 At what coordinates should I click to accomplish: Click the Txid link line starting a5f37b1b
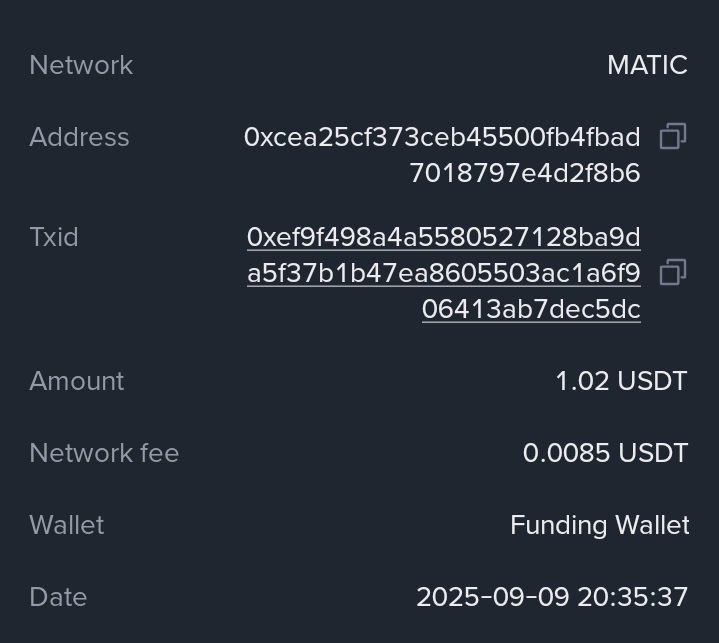(443, 273)
